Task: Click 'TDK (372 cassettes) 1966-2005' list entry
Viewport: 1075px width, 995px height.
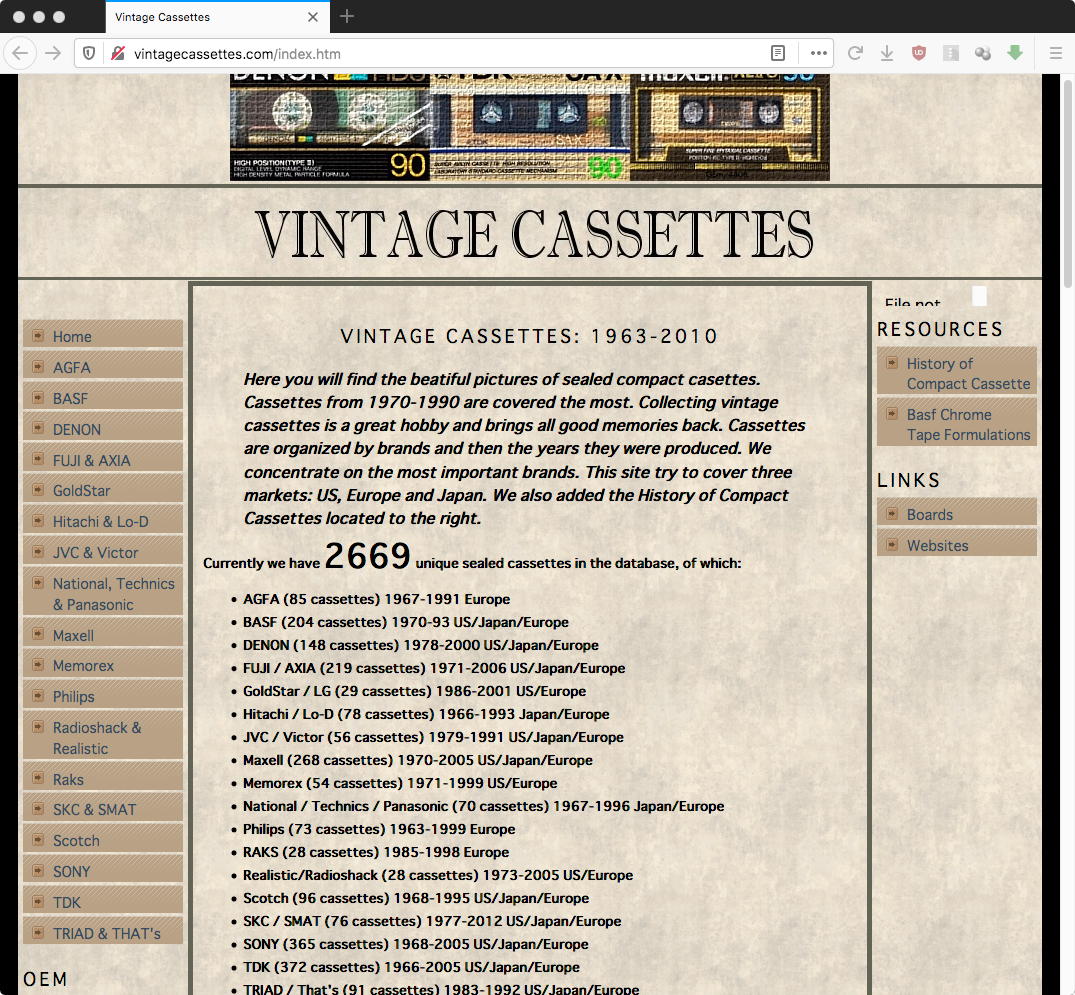Action: coord(411,967)
